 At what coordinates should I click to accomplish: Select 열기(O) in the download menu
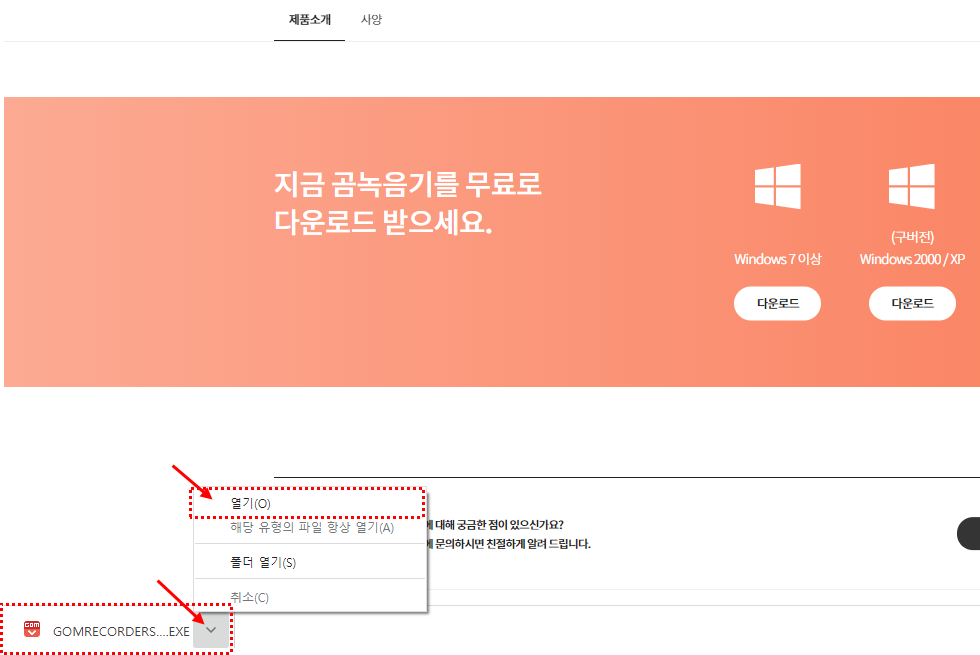(x=310, y=504)
